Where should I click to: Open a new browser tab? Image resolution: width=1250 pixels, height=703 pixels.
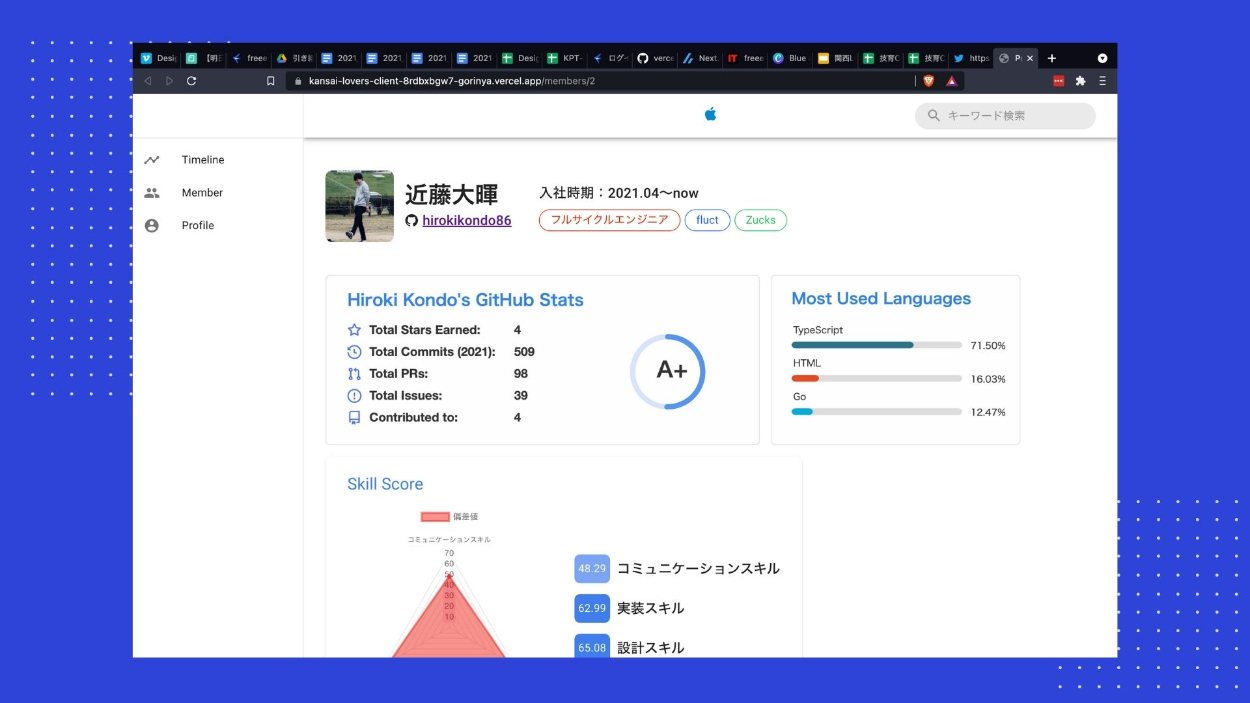tap(1051, 58)
